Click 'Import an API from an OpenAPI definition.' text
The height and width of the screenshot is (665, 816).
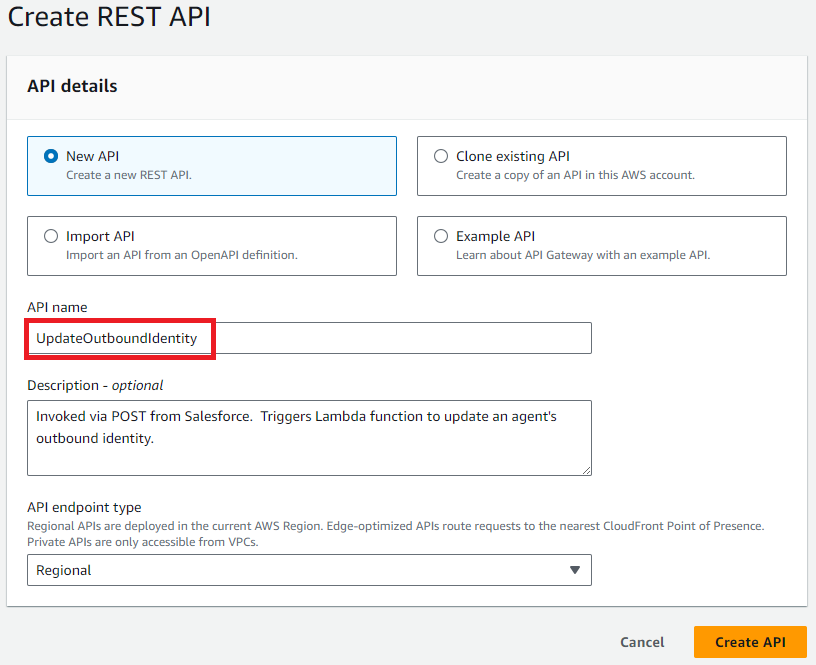tap(182, 255)
